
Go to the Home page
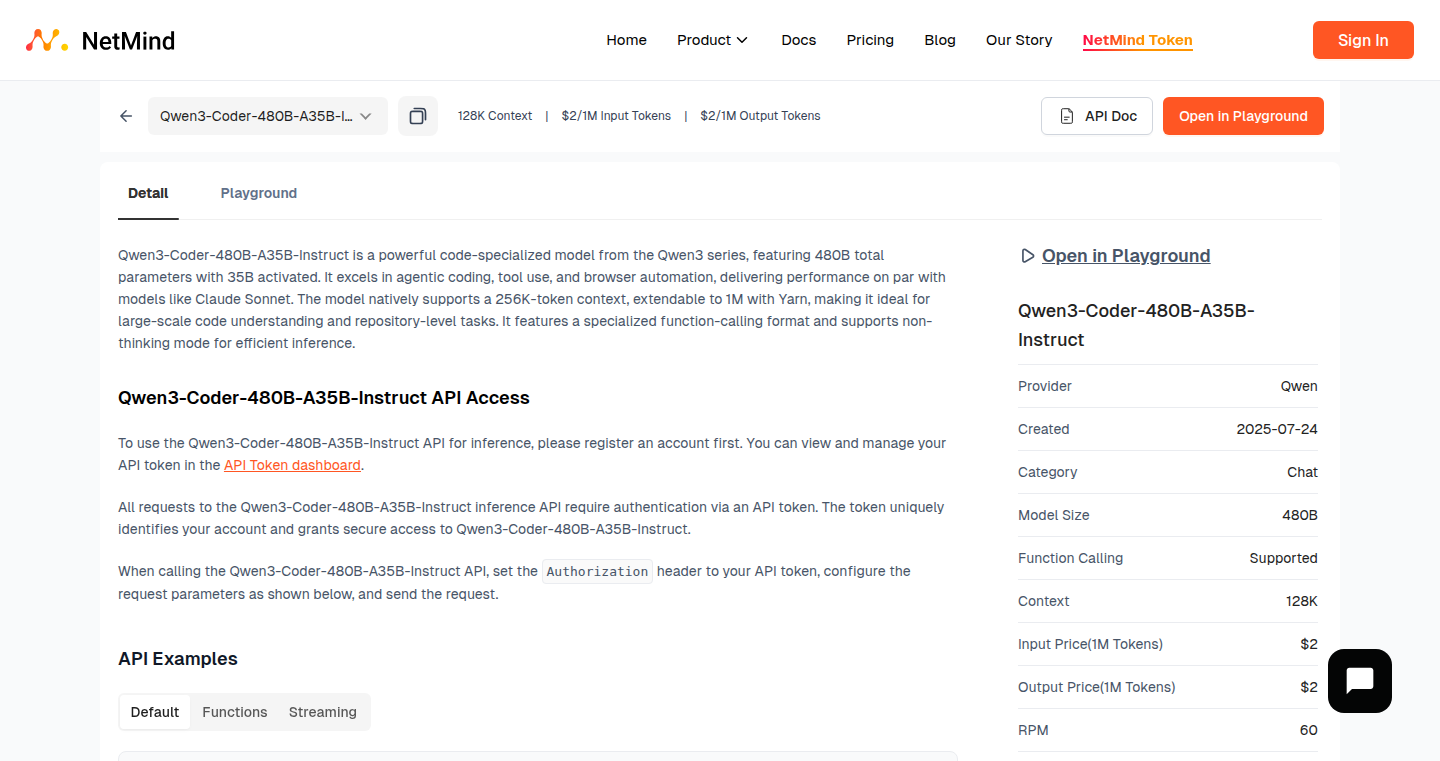[626, 40]
